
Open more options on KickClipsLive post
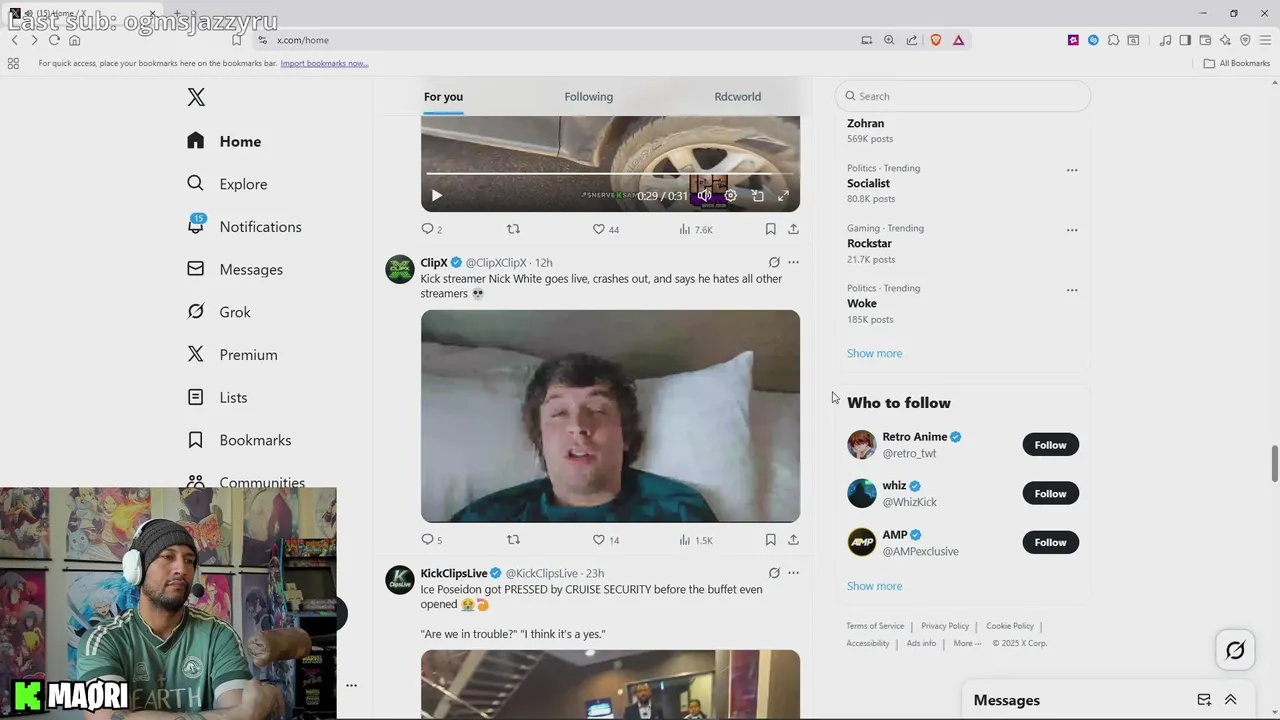click(793, 573)
